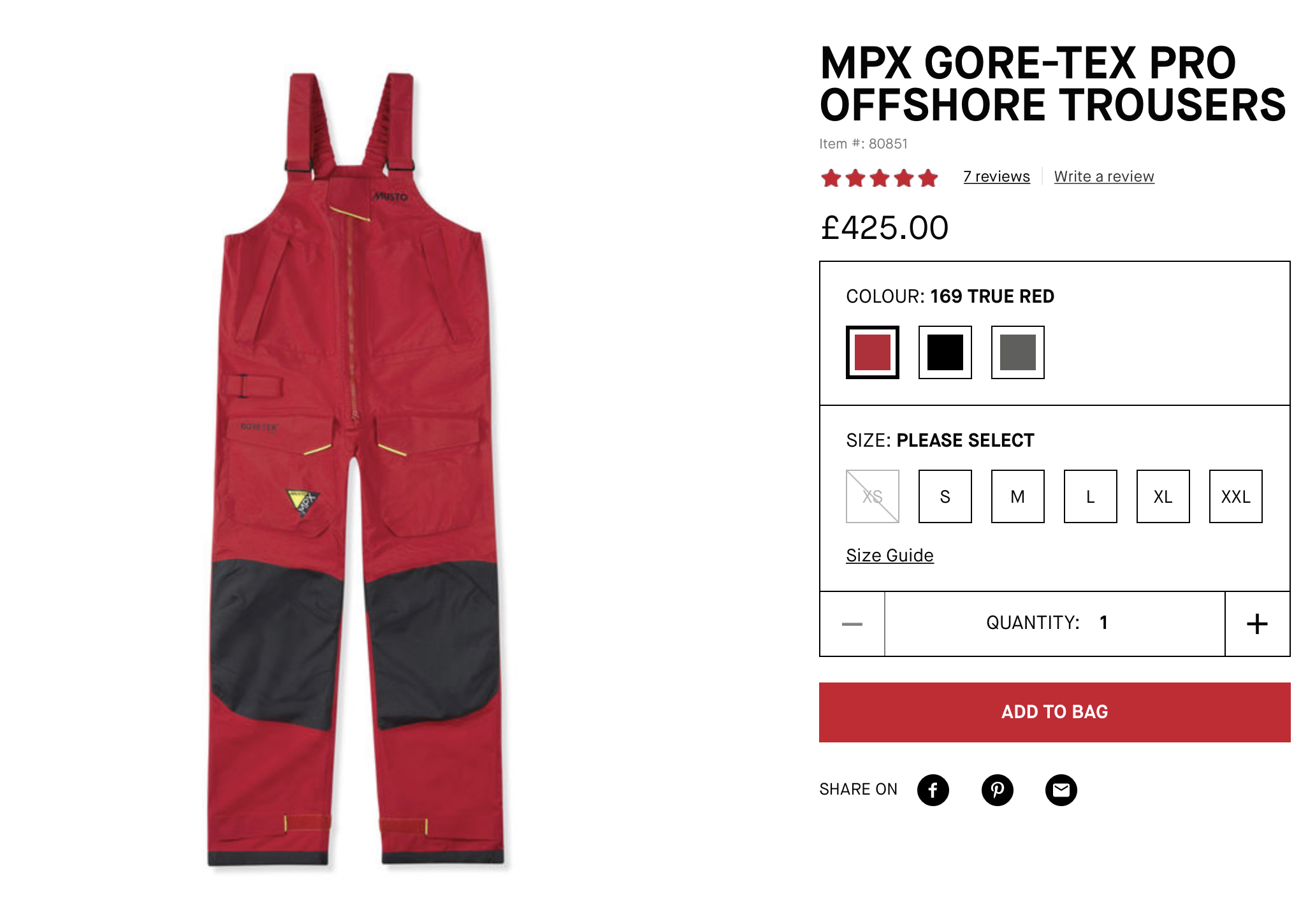
Task: Select size M
Action: 1018,496
